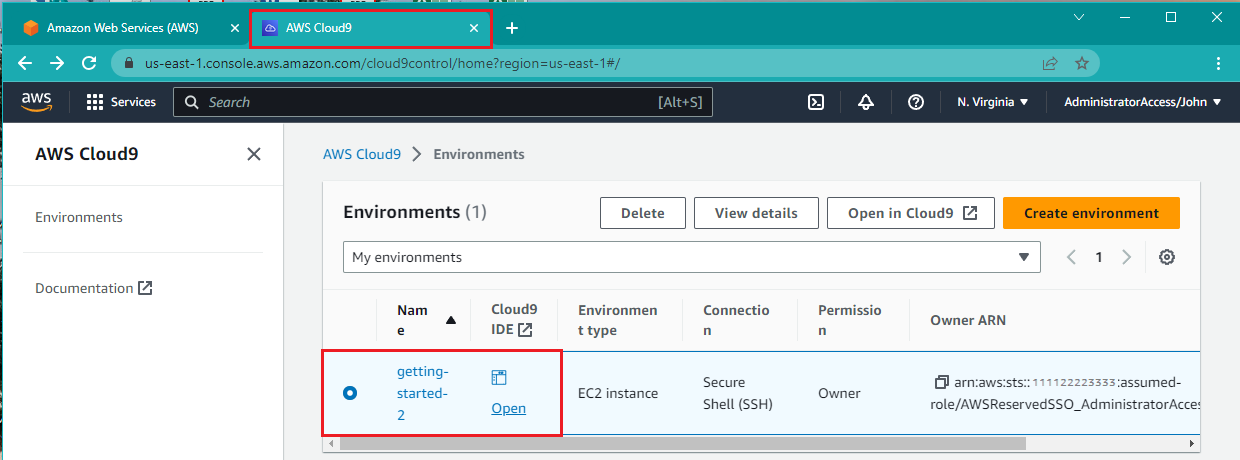Click the Owner permission cell
The height and width of the screenshot is (460, 1240).
pos(839,393)
